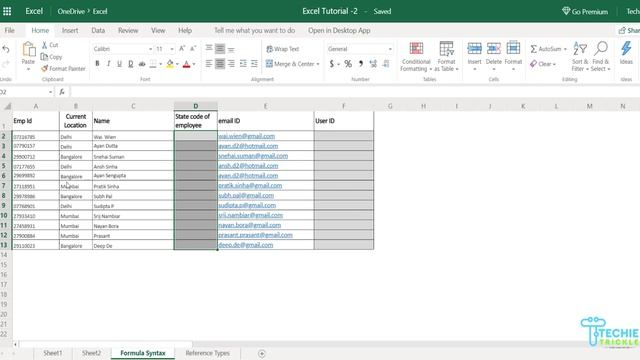The height and width of the screenshot is (360, 640).
Task: Toggle Strikethrough formatting
Action: point(142,64)
